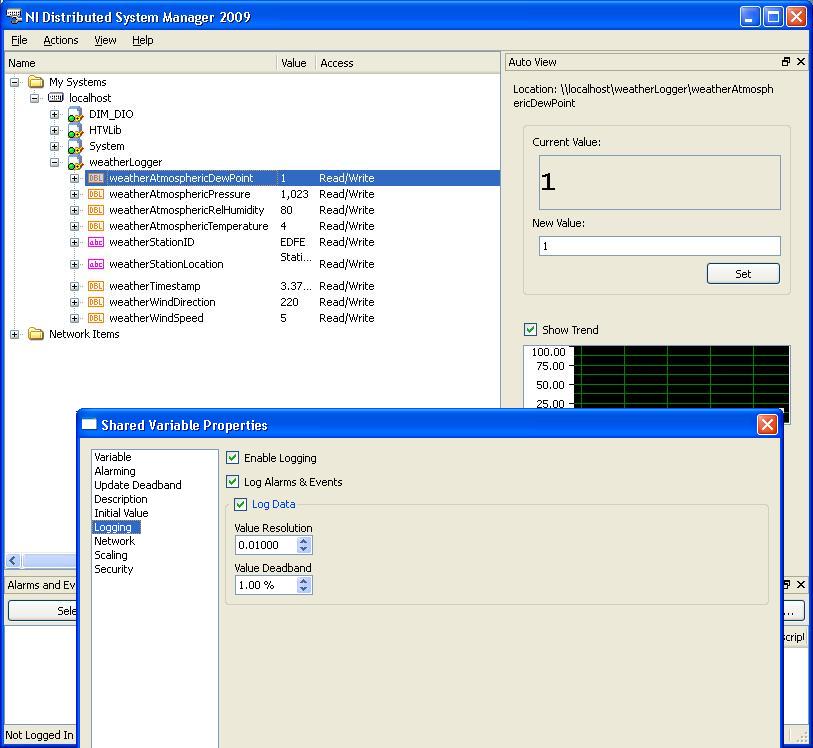Viewport: 813px width, 748px height.
Task: Open the Initial Value page
Action: tap(121, 513)
